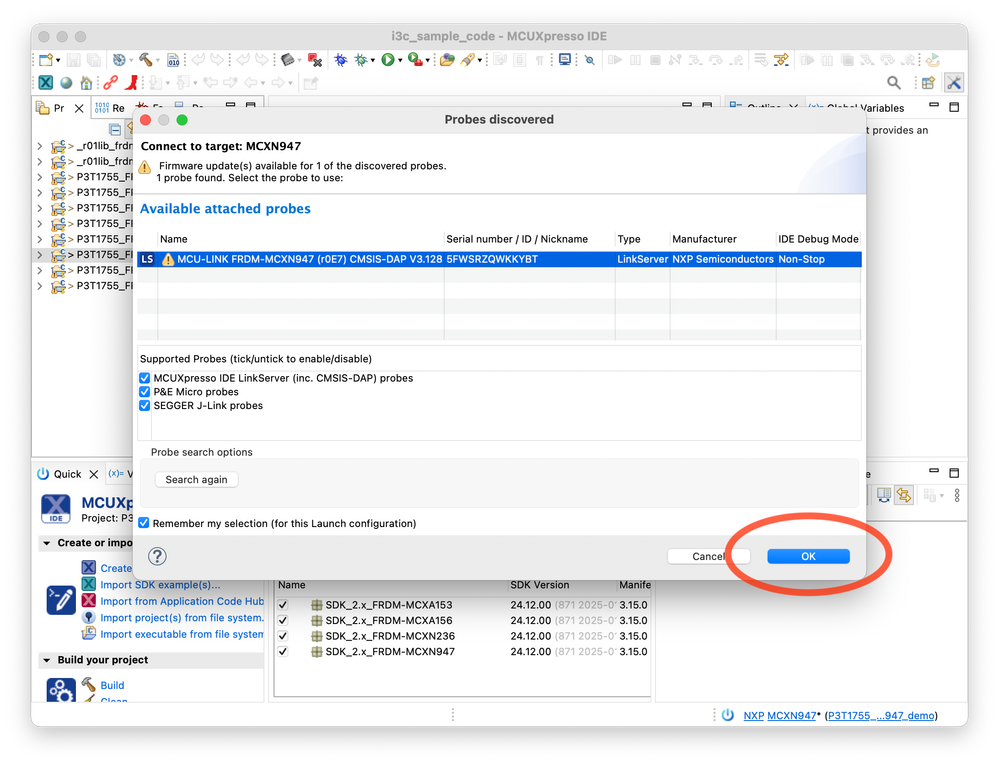Open the marker pen dropdown arrow

click(479, 61)
